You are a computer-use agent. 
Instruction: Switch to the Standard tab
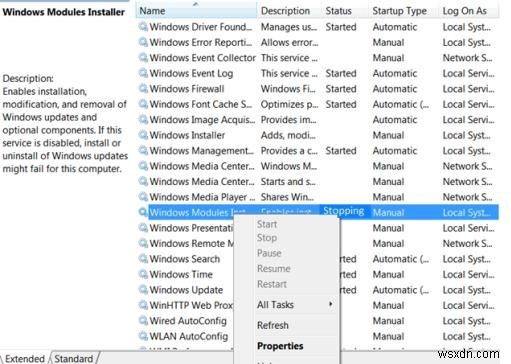[x=74, y=359]
